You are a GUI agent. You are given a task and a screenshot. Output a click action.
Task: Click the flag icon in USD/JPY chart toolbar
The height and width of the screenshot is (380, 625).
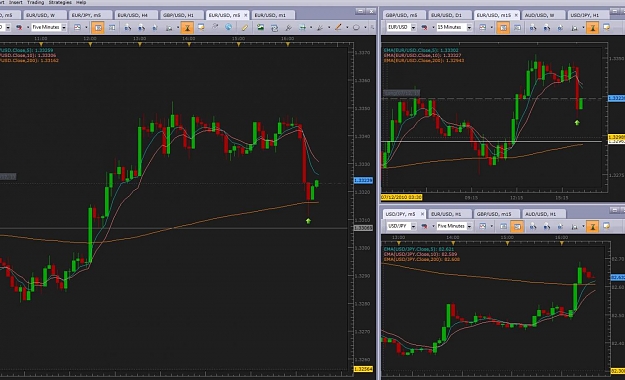pos(424,226)
